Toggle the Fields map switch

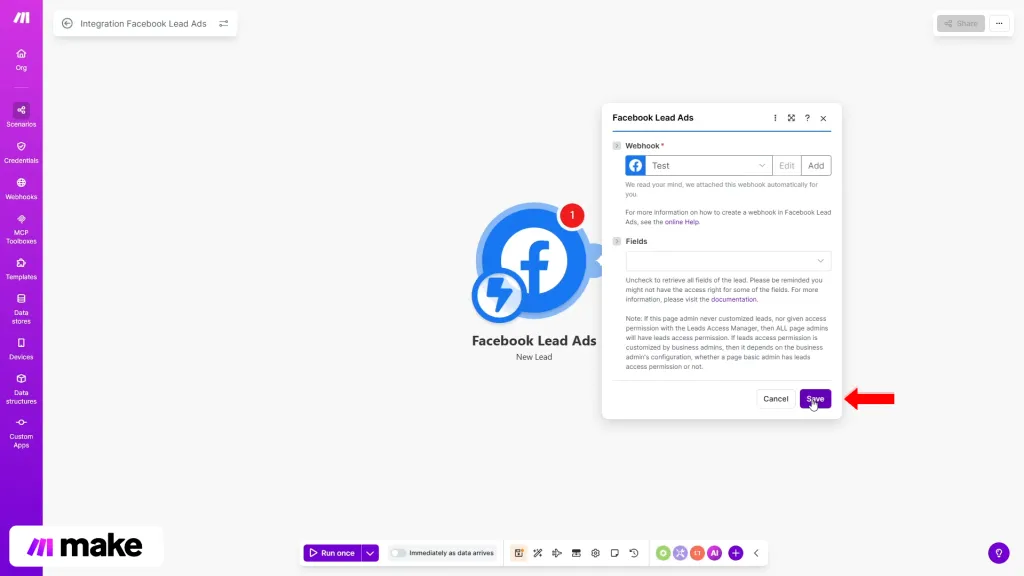click(616, 241)
